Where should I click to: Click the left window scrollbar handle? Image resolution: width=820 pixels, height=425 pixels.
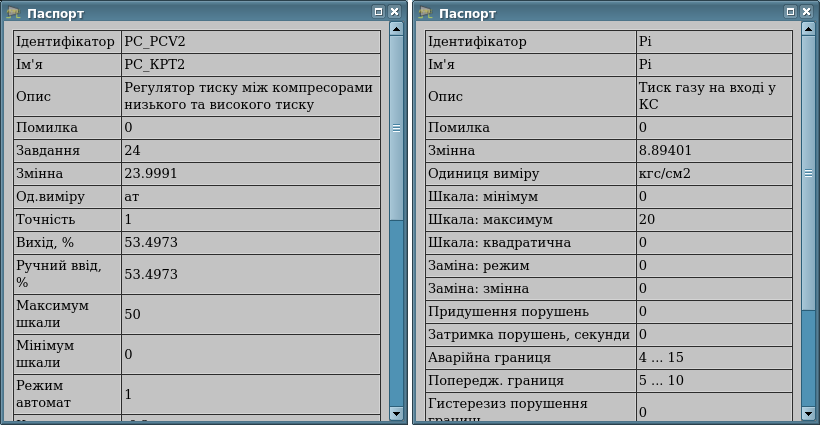tap(396, 128)
